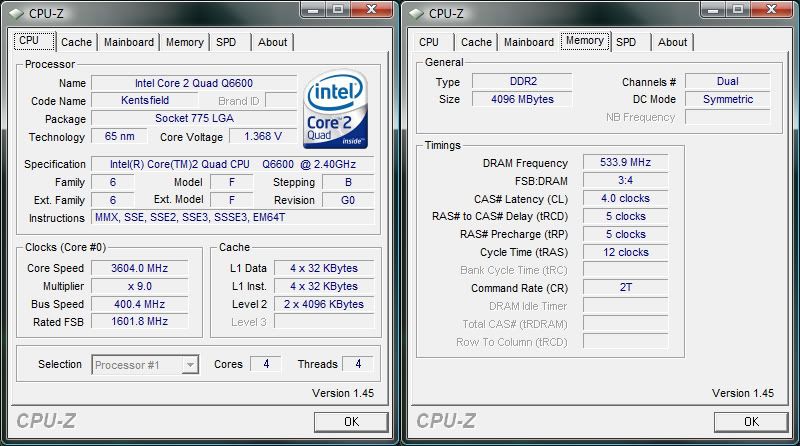Click the empty Brand ID field
The height and width of the screenshot is (446, 800).
point(281,101)
